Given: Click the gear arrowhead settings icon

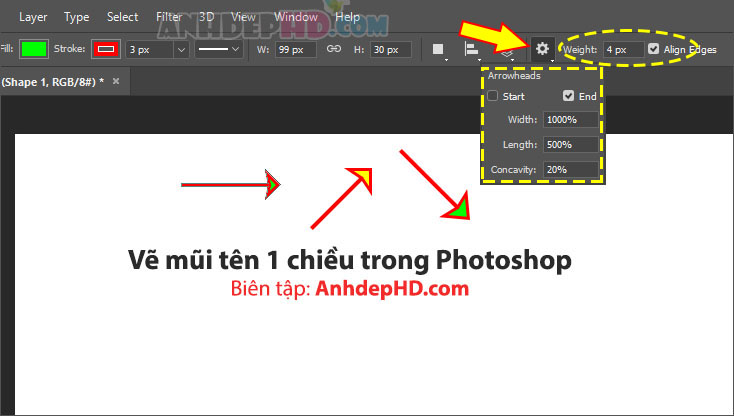Looking at the screenshot, I should 543,49.
